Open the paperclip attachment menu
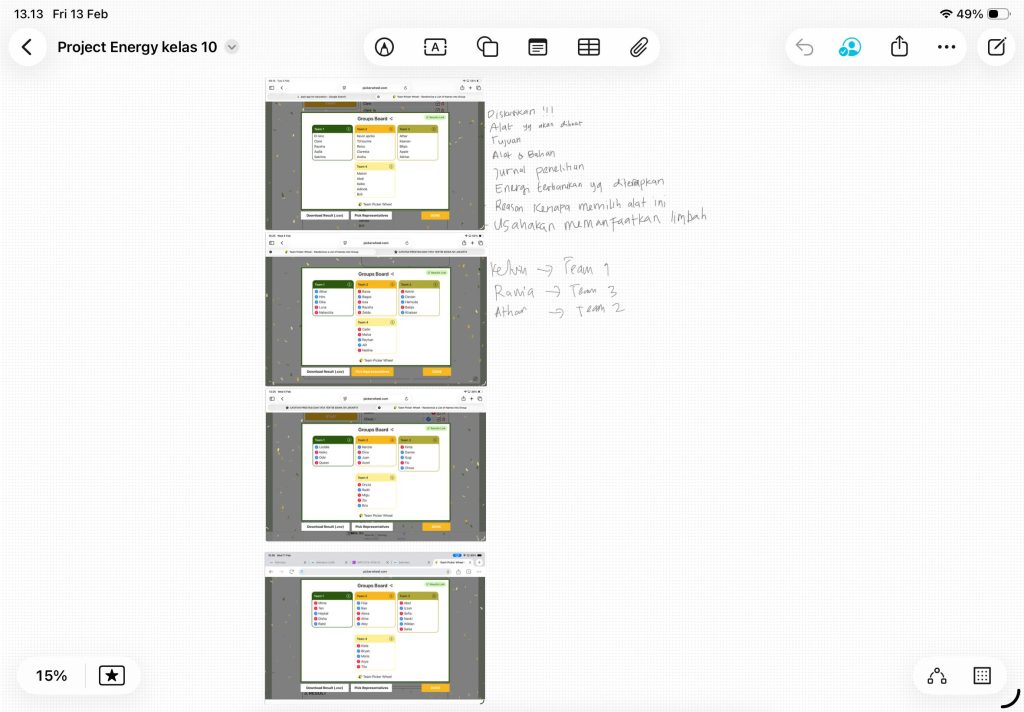Viewport: 1024px width, 712px height. [639, 47]
